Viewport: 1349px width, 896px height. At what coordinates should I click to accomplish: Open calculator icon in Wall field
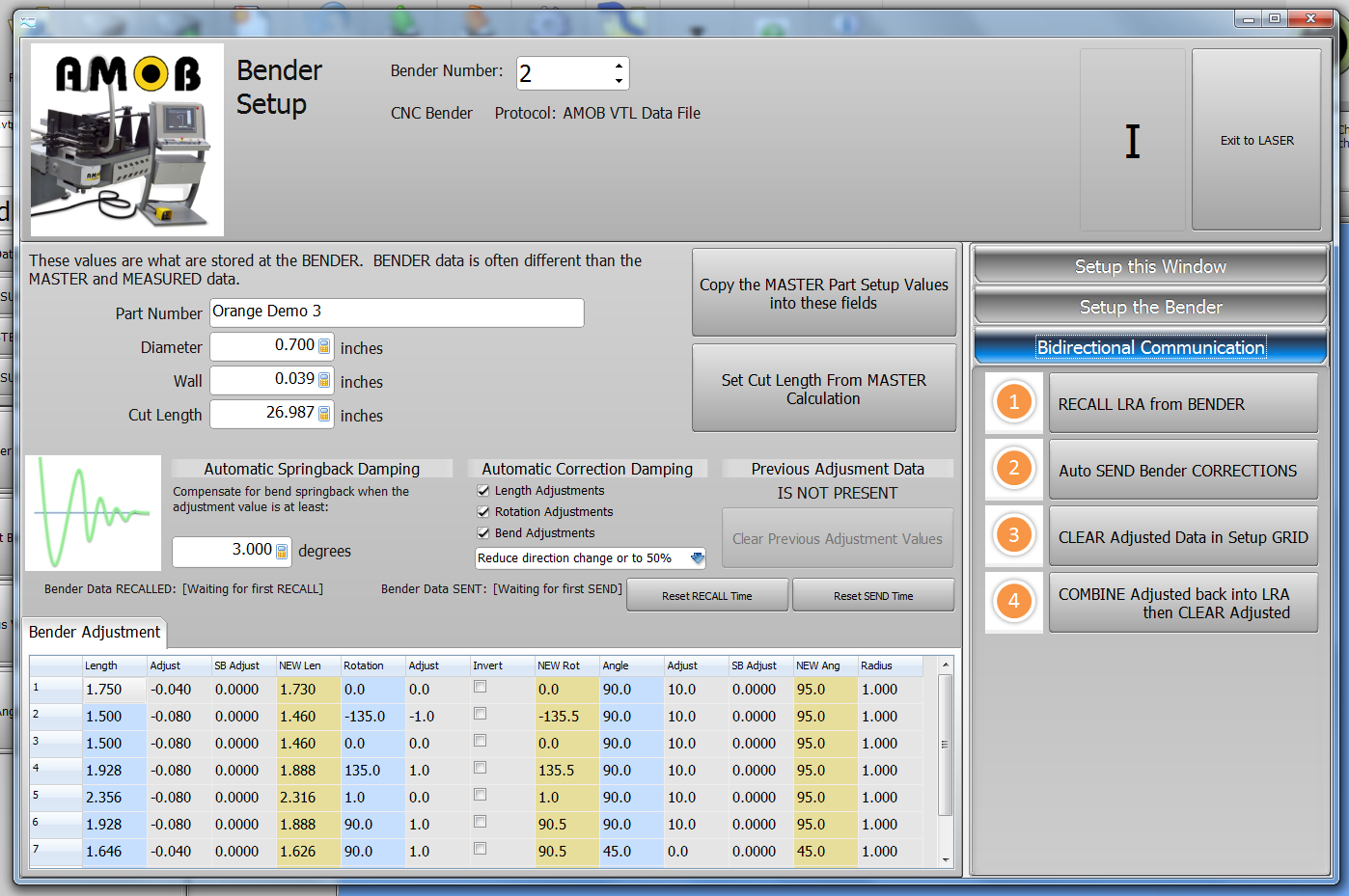tap(324, 381)
